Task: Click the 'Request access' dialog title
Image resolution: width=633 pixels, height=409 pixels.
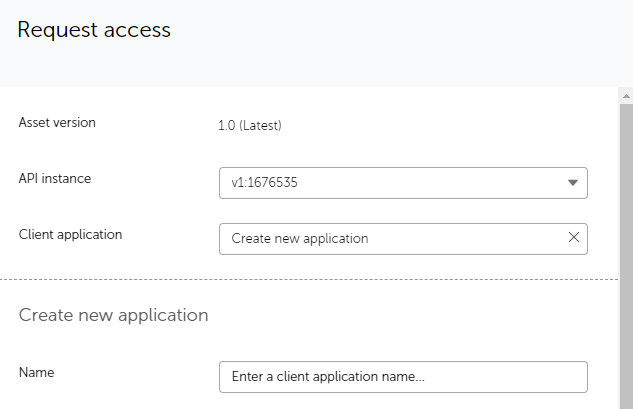Action: click(x=94, y=30)
